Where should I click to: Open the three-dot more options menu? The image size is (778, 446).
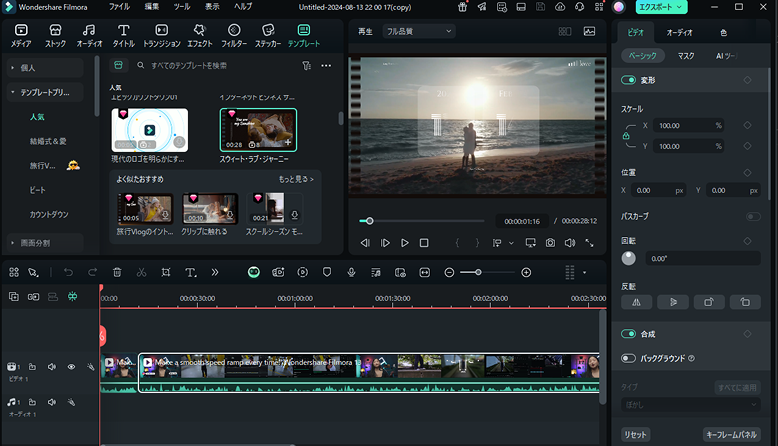pos(326,65)
